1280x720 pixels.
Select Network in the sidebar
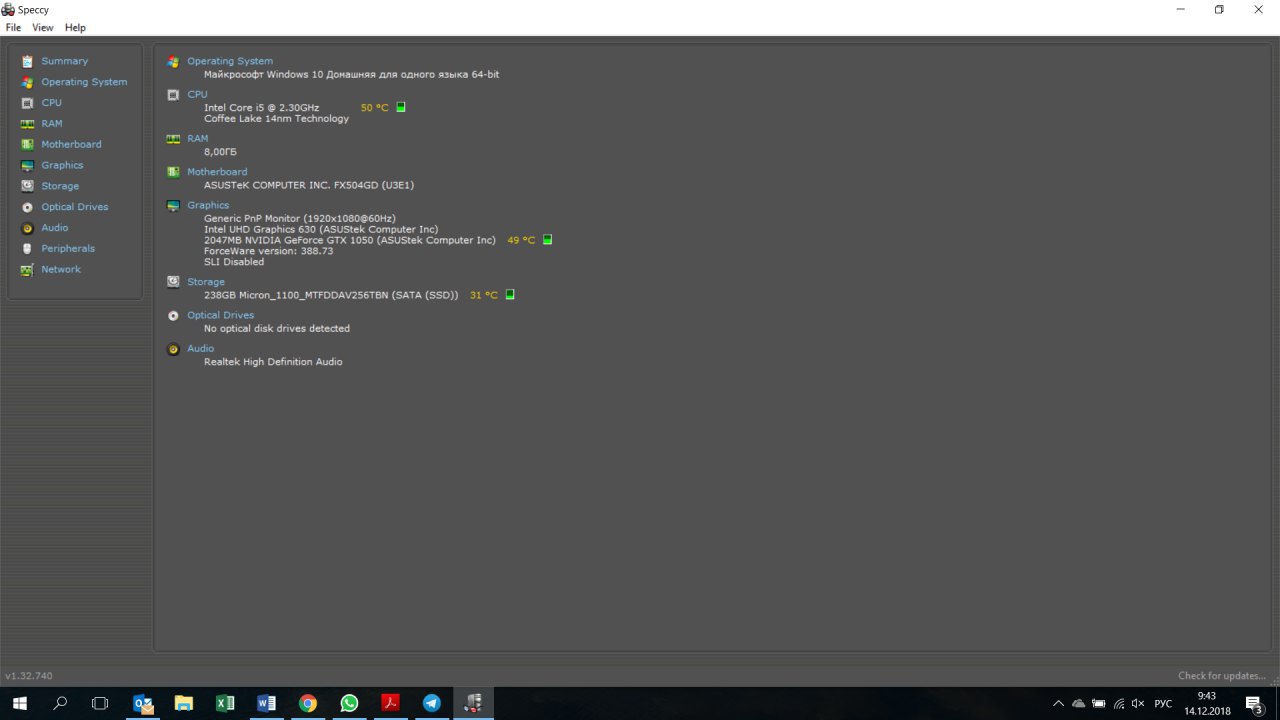point(61,269)
